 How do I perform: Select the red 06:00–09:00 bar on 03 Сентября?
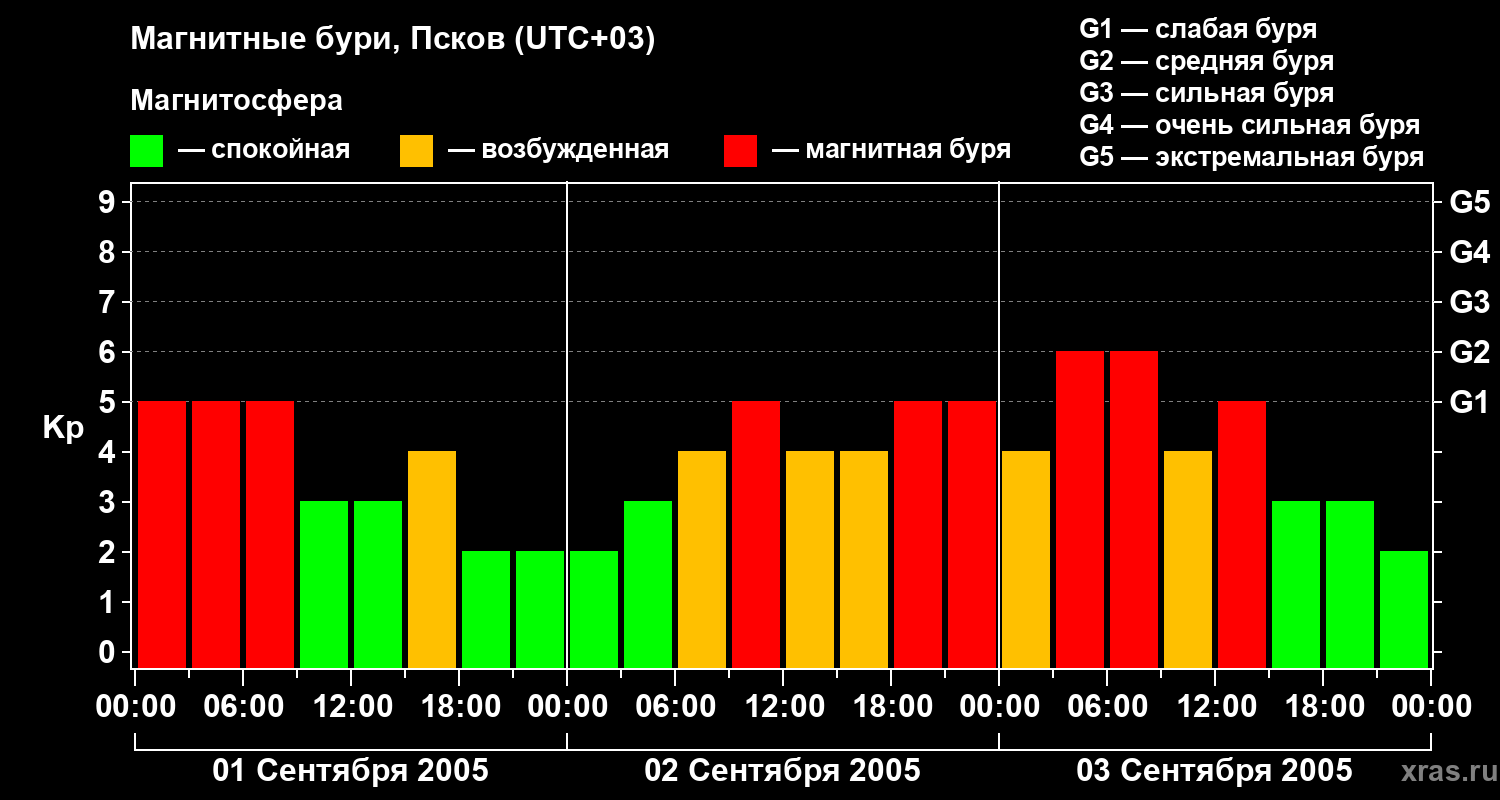tap(1134, 509)
